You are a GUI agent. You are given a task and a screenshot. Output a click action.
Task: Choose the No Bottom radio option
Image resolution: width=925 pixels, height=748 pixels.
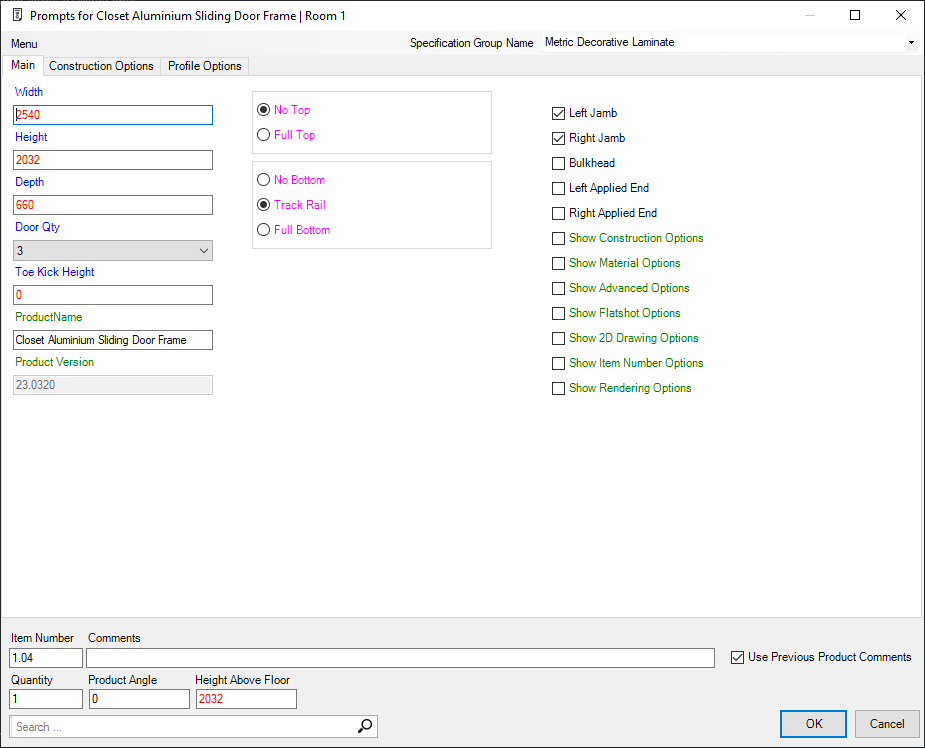click(x=264, y=180)
